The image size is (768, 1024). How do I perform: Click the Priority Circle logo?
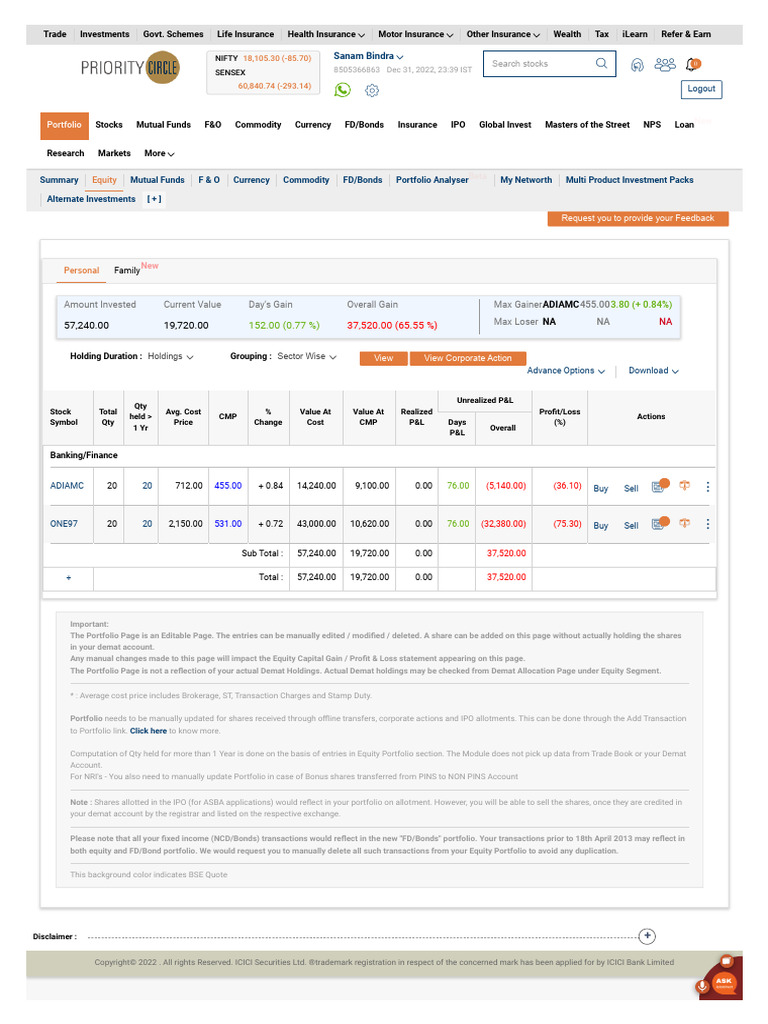pos(130,68)
